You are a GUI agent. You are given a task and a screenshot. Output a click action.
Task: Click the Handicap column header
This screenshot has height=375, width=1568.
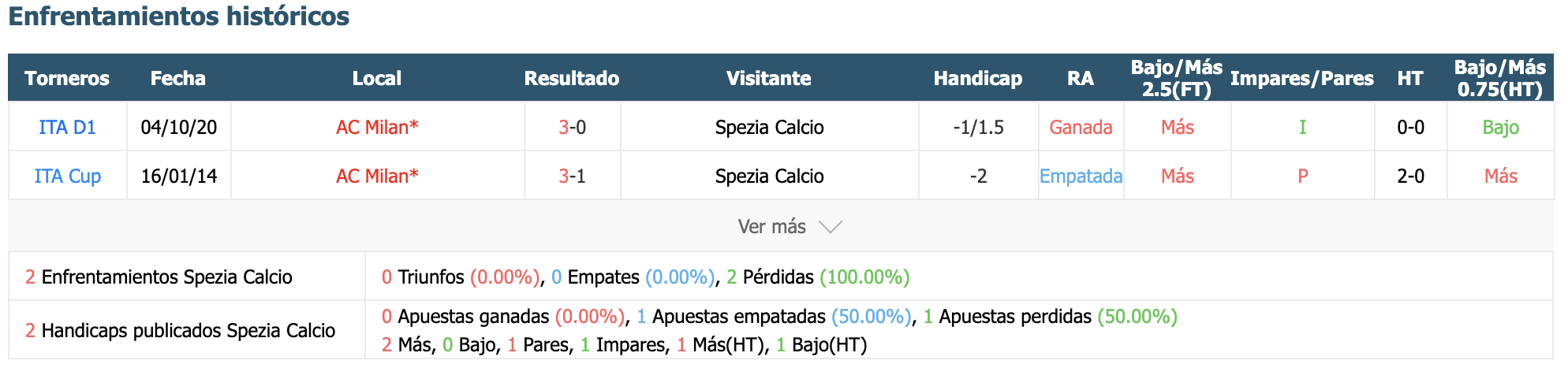point(978,78)
